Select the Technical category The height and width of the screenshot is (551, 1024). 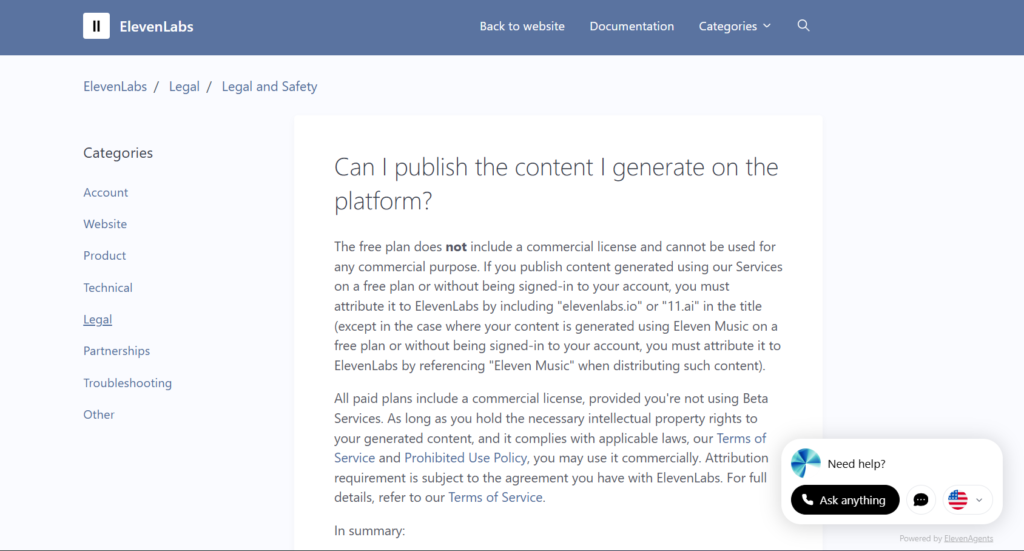(108, 287)
